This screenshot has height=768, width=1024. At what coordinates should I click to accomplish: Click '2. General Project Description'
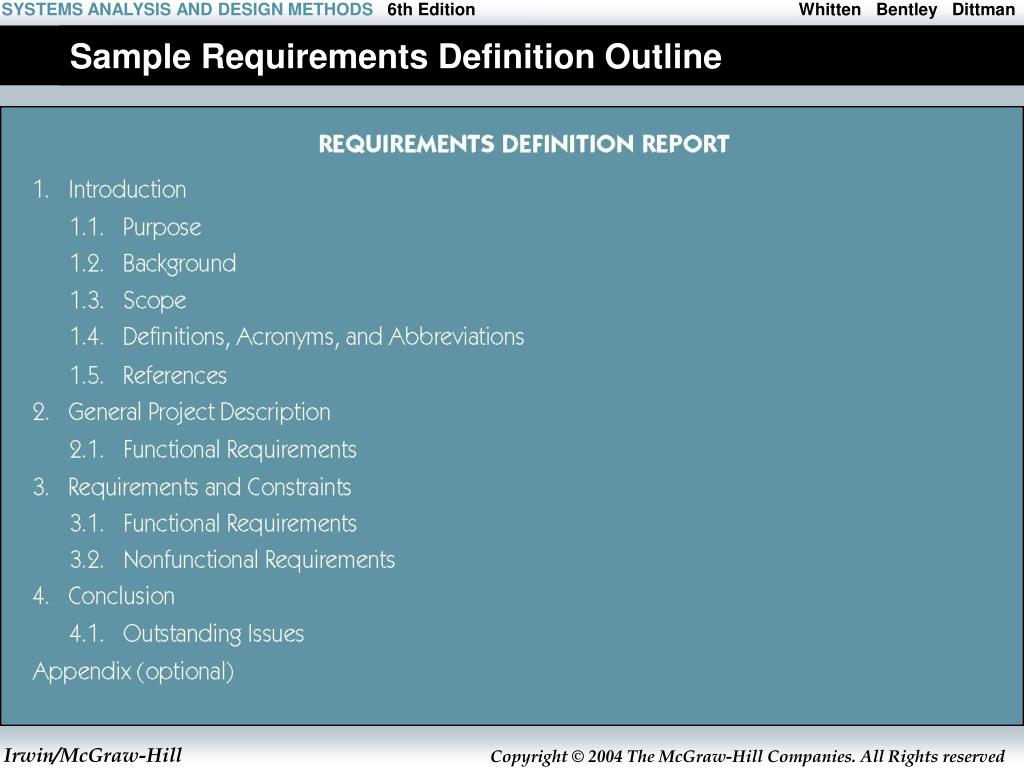coord(182,413)
